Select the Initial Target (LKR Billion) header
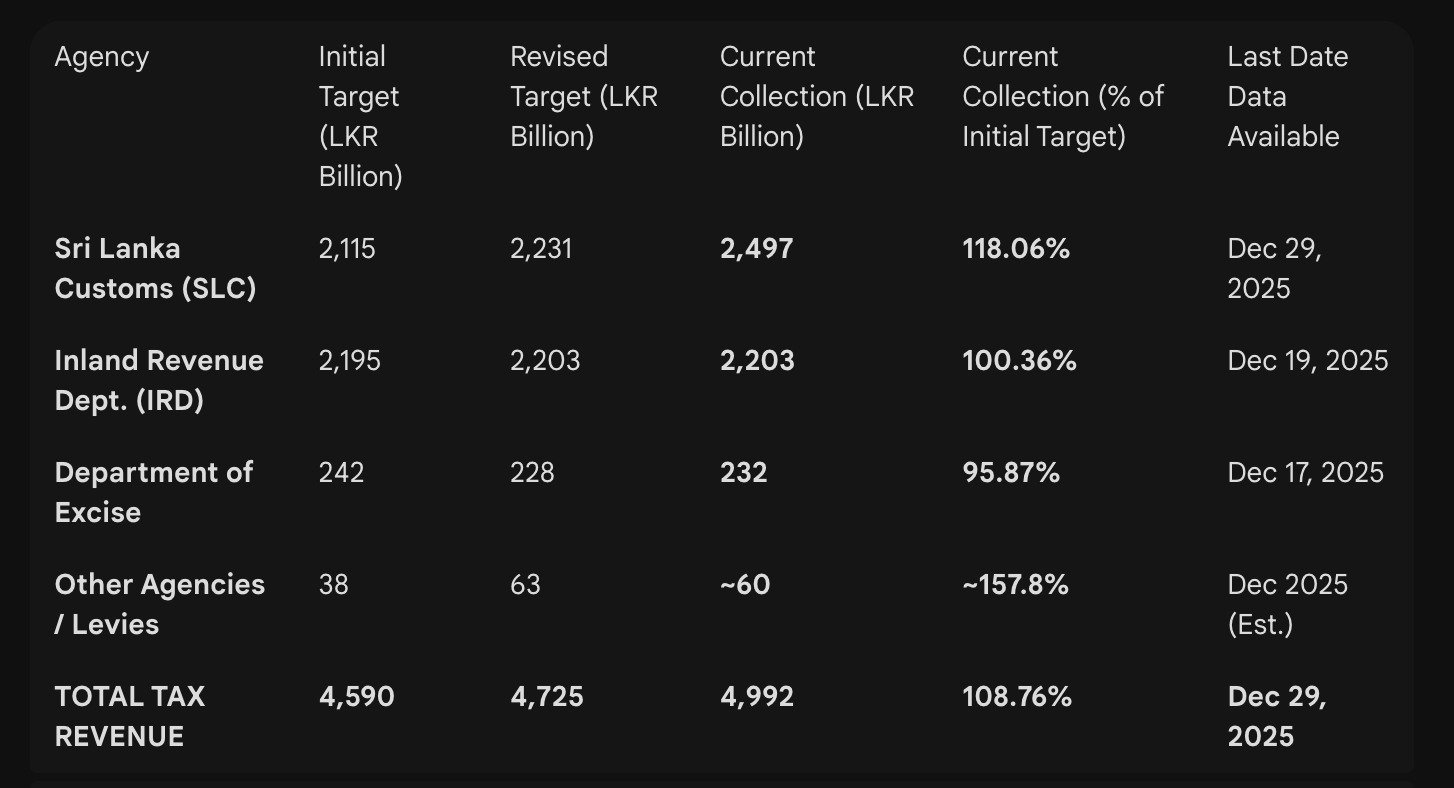 pyautogui.click(x=360, y=116)
